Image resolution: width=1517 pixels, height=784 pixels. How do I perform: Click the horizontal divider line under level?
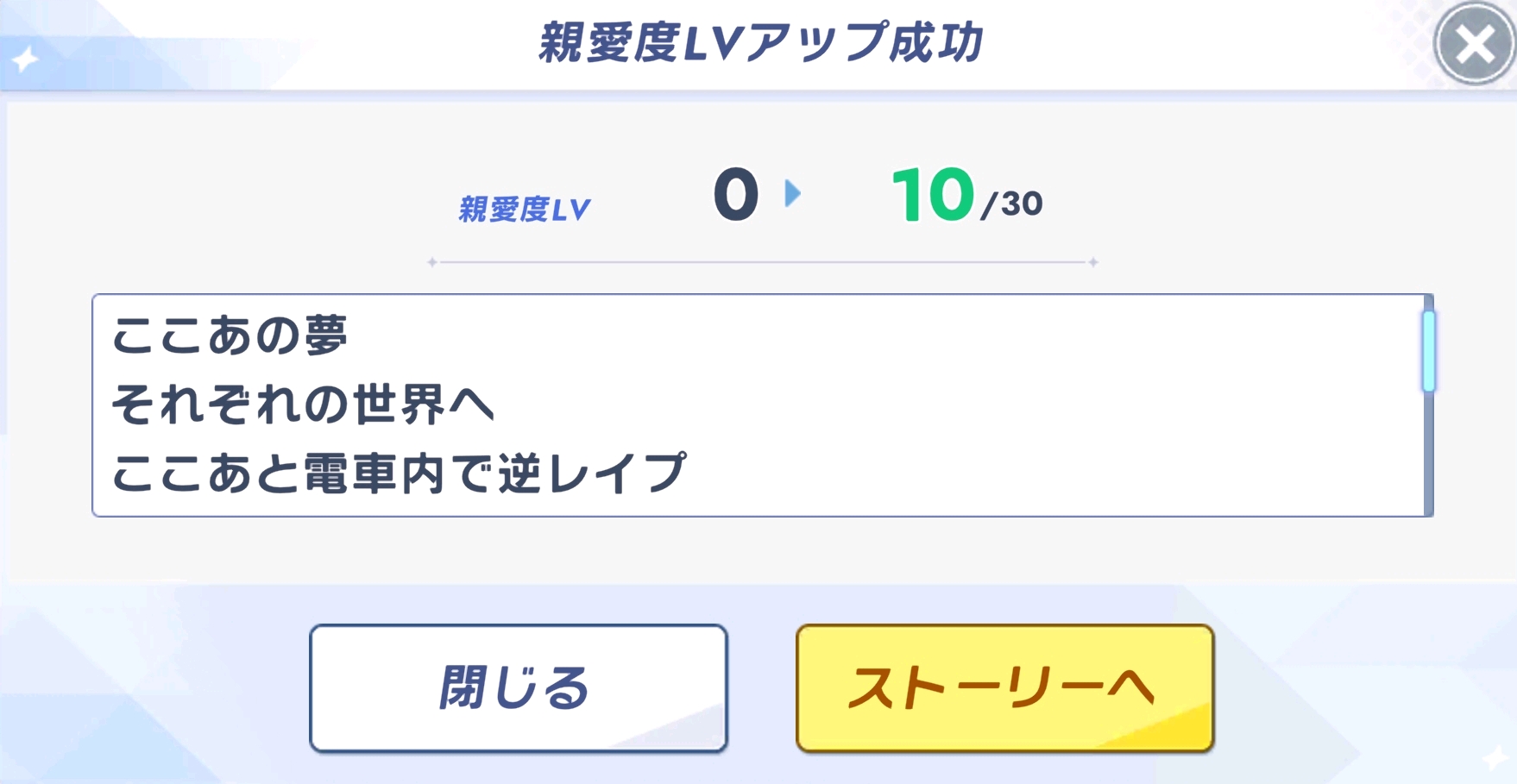click(763, 262)
